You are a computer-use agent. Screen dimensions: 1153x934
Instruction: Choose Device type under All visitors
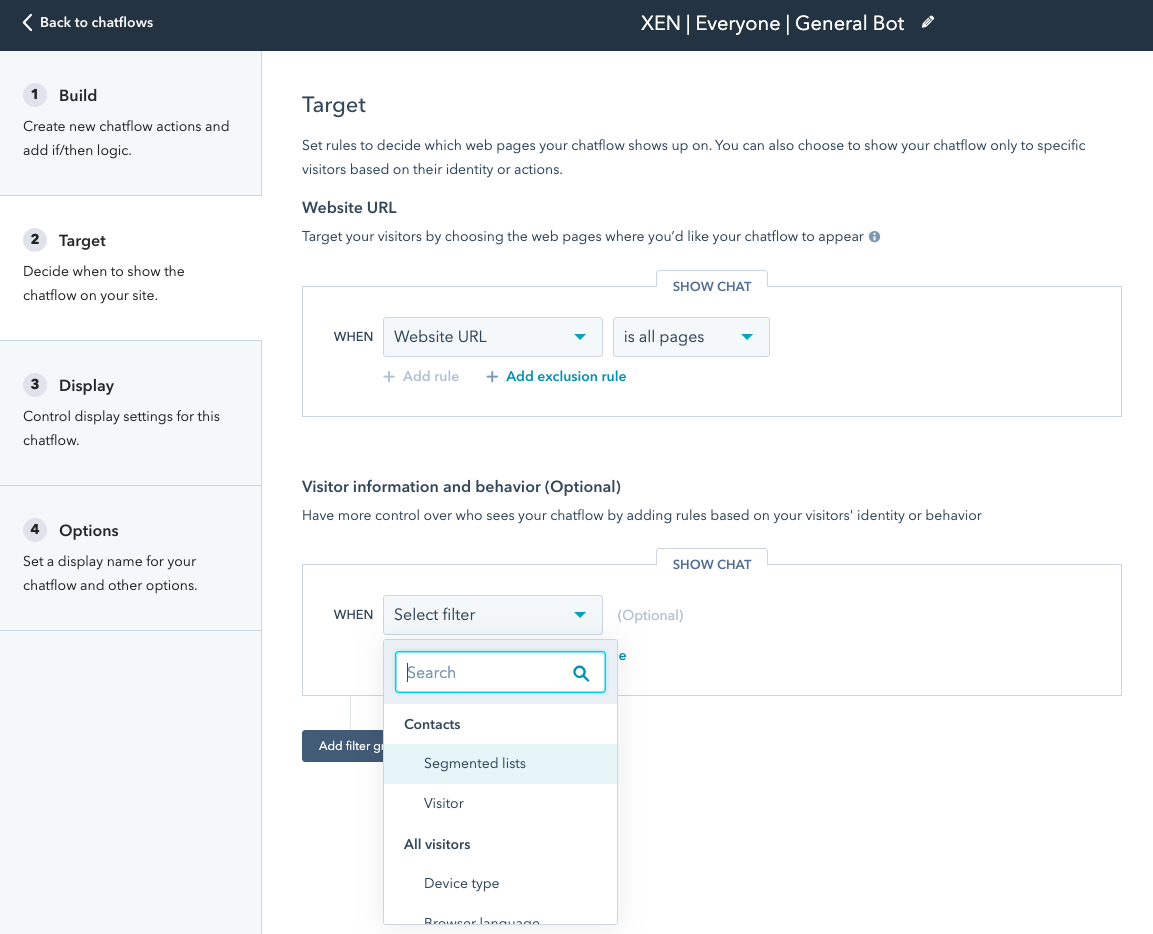(x=461, y=883)
